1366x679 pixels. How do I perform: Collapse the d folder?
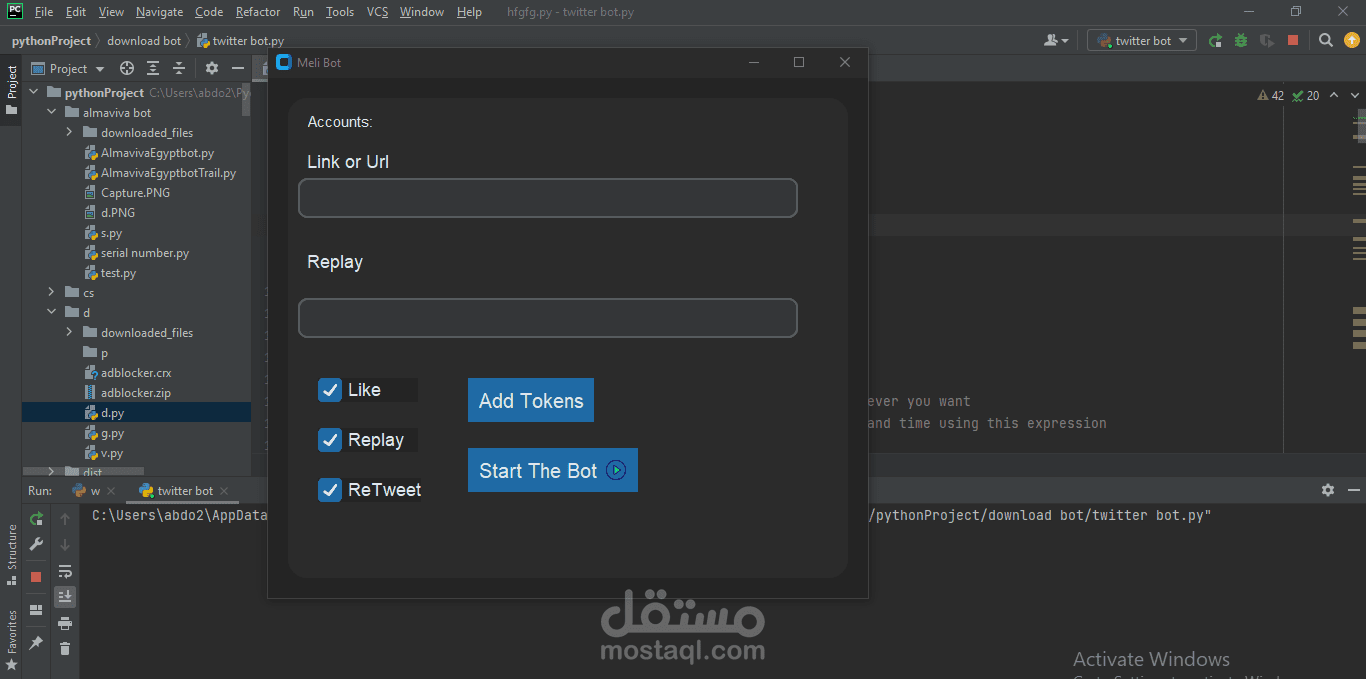point(51,313)
